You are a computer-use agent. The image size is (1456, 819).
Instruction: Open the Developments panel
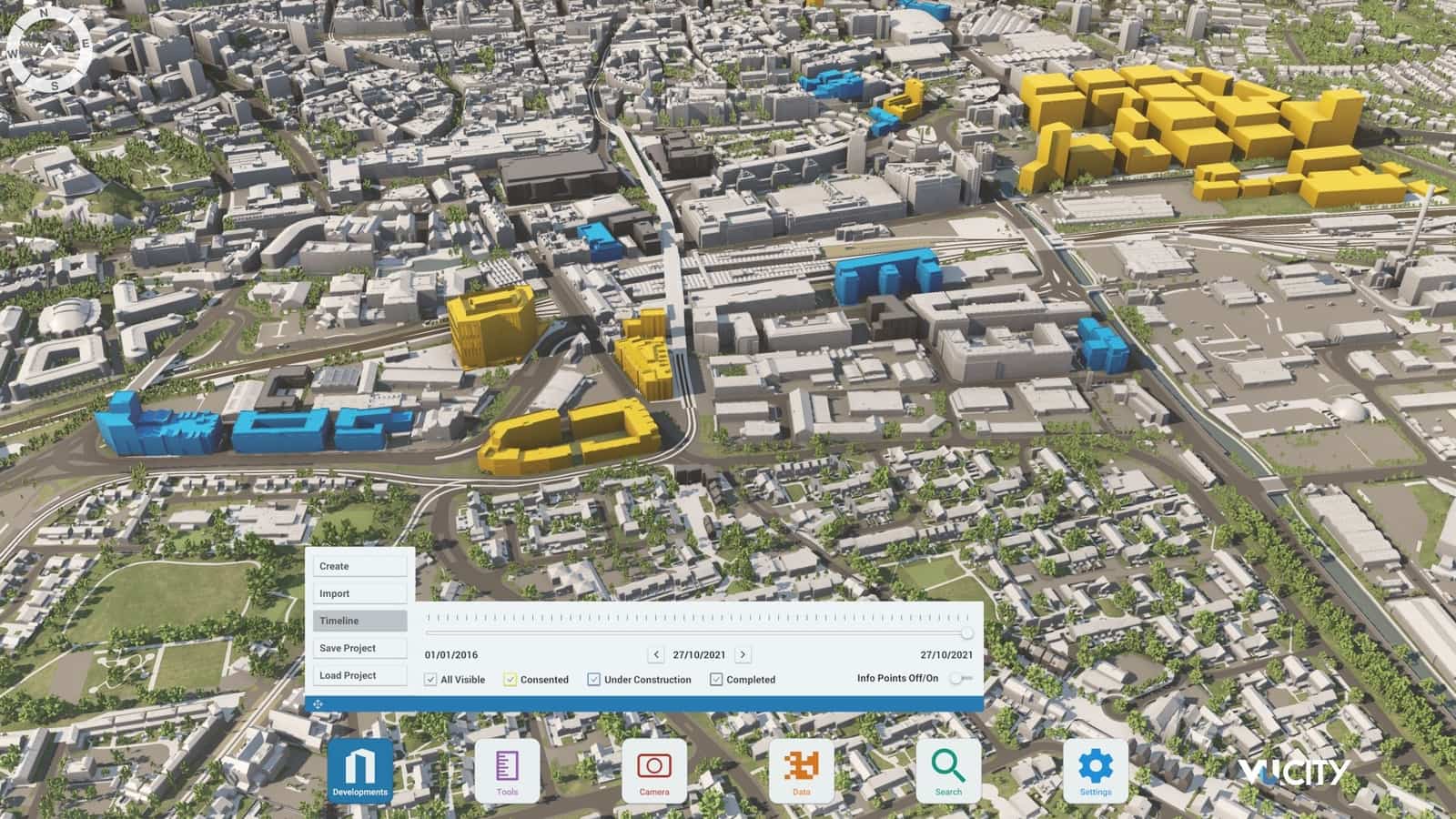coord(359,769)
